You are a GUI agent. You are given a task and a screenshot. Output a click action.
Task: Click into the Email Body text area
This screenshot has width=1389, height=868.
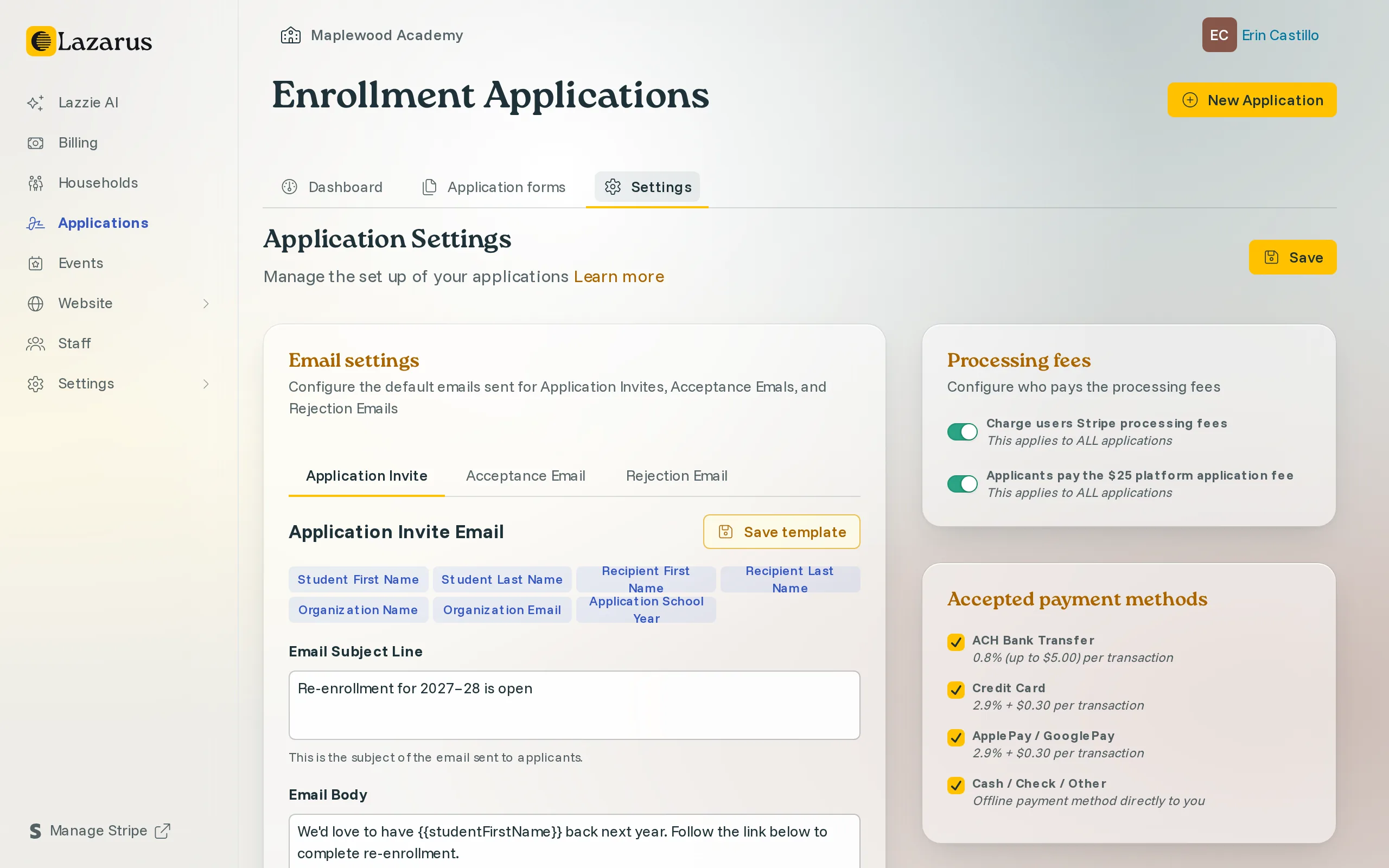click(574, 841)
